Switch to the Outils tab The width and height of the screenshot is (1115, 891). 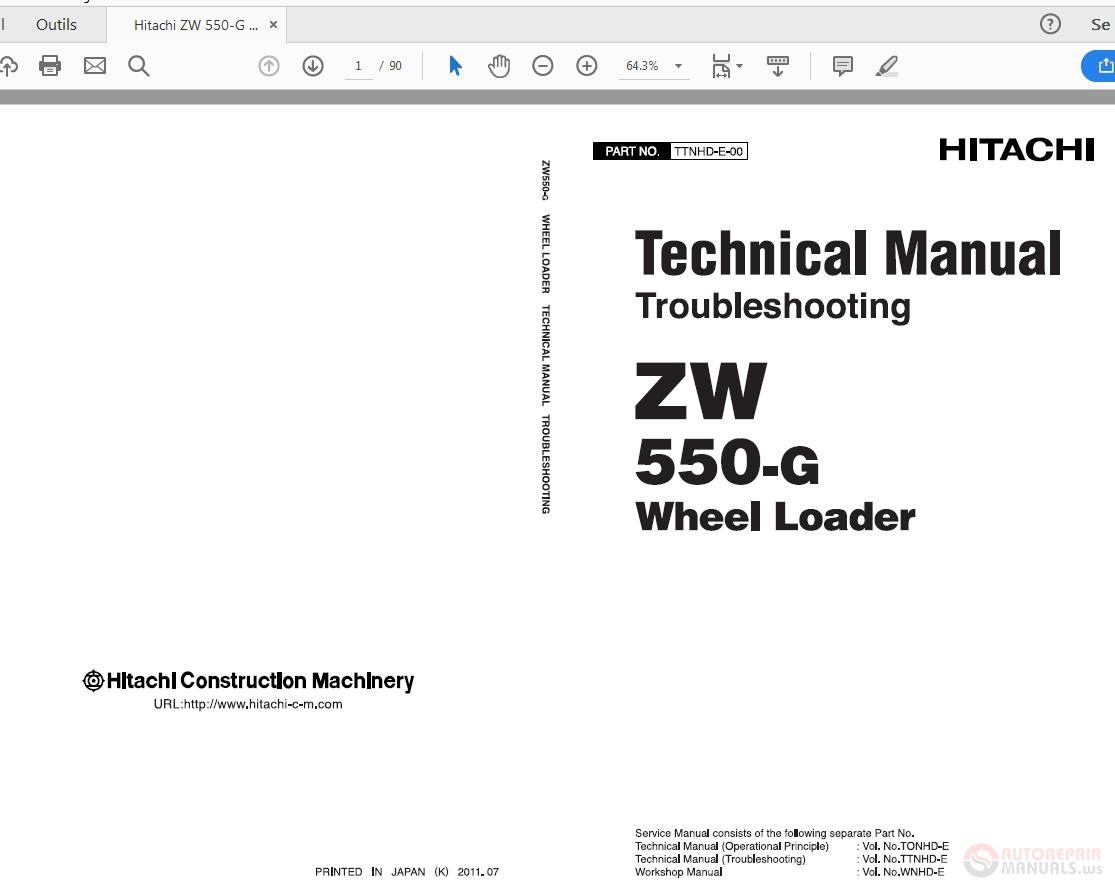click(56, 24)
